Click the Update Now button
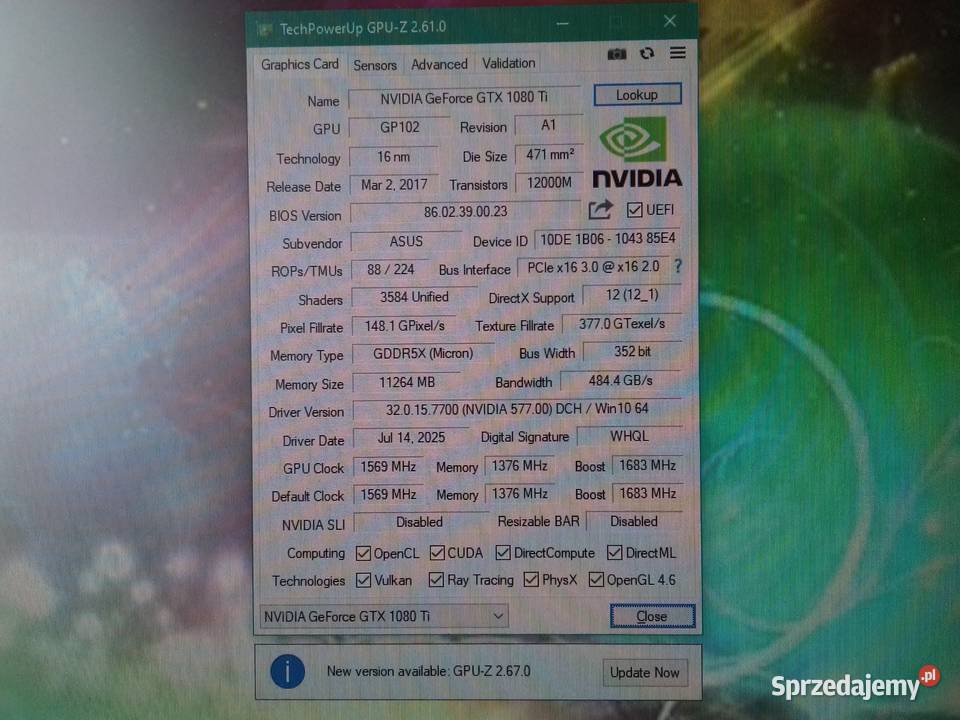The image size is (960, 720). [x=644, y=672]
